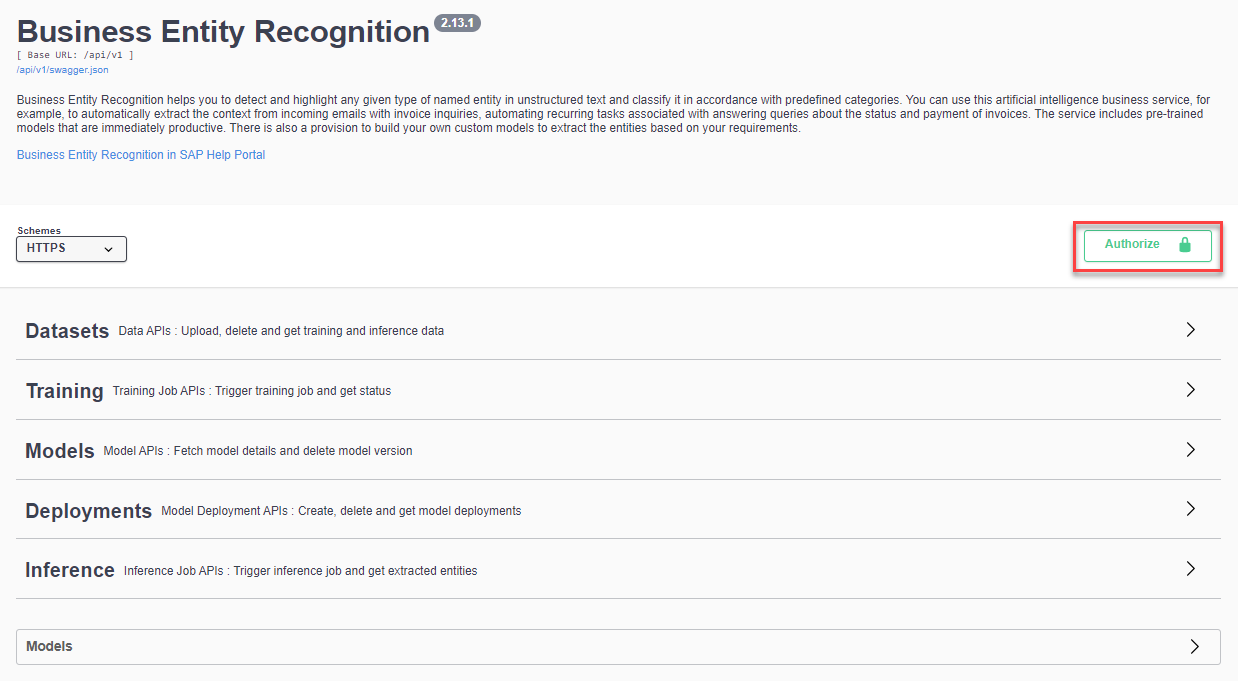Expand Deployments section with its chevron arrow
1238x681 pixels.
point(1190,509)
